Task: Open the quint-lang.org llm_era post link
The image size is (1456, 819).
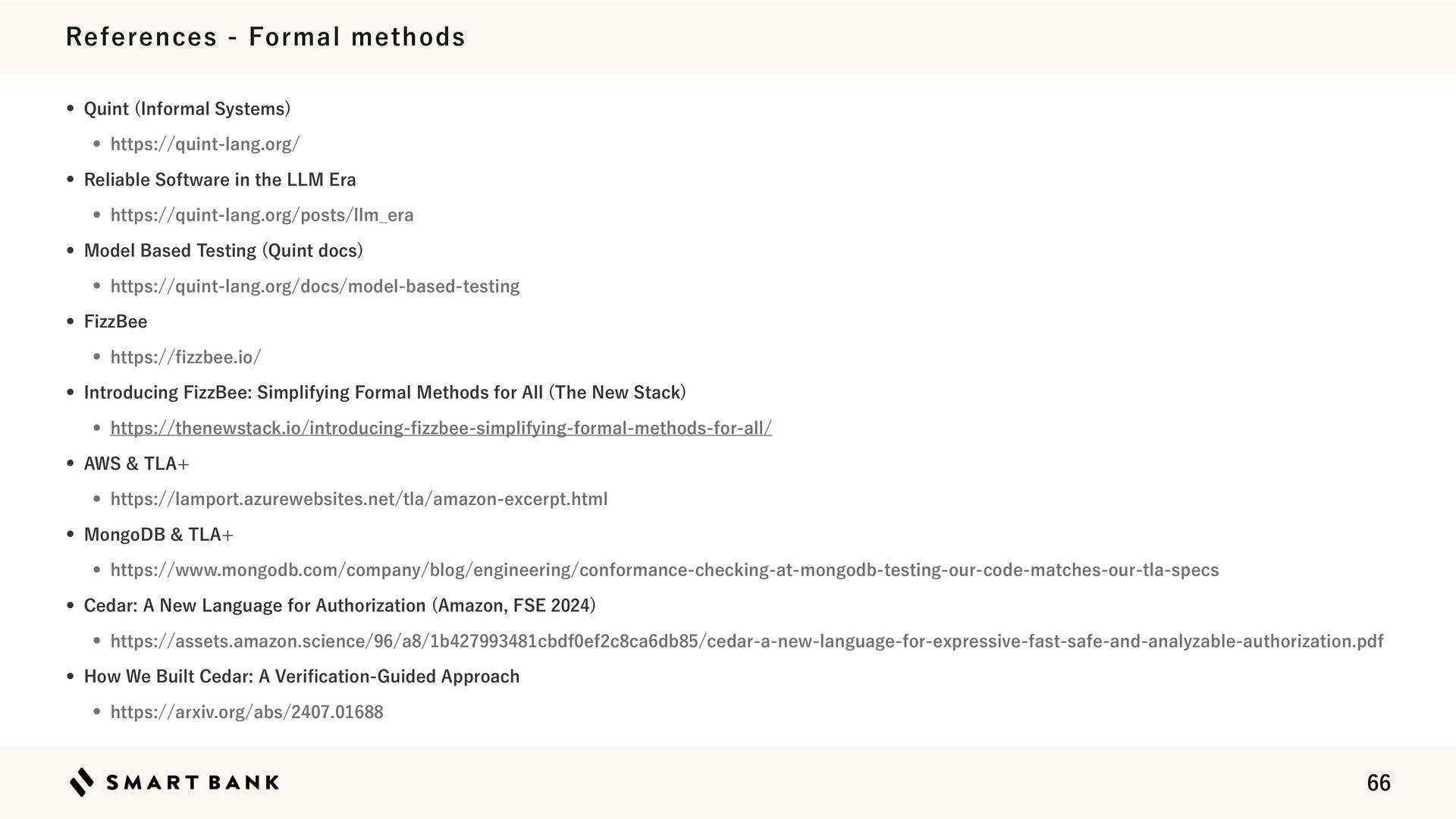Action: [262, 215]
